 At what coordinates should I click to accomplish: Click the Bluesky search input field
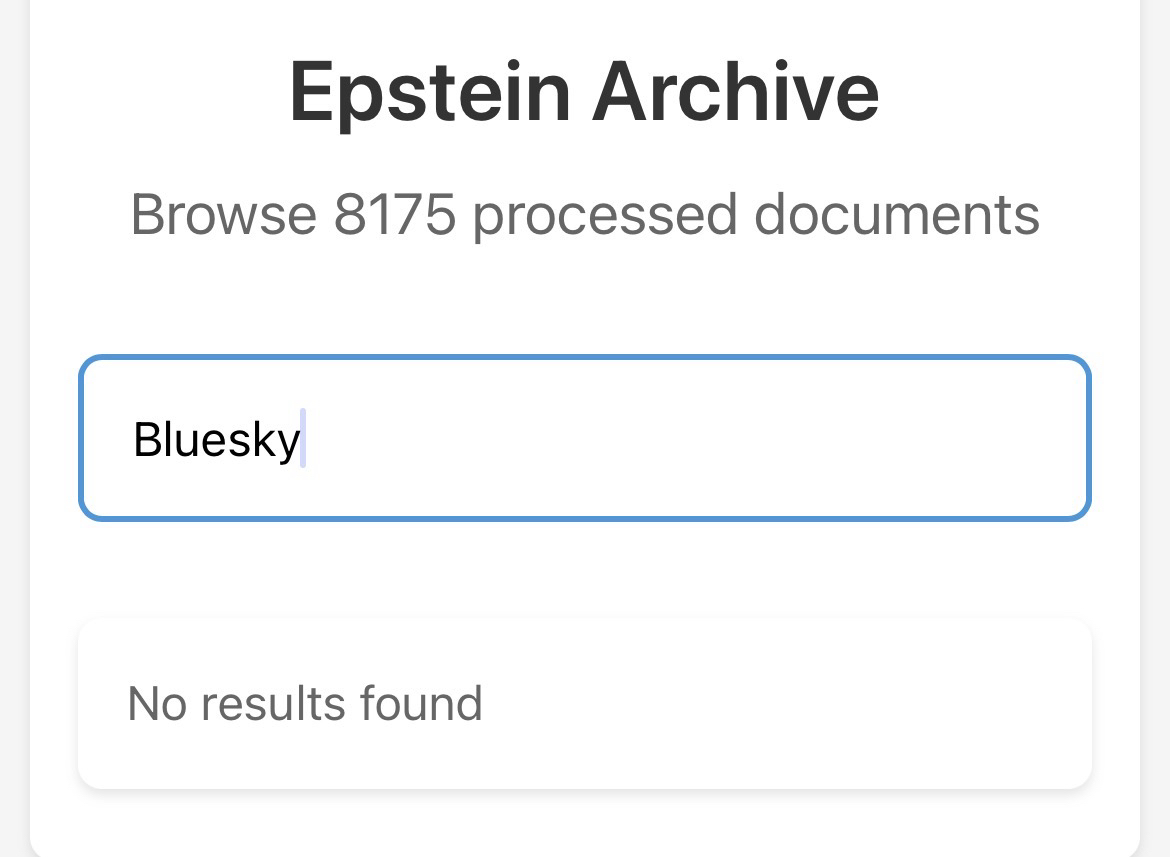(x=584, y=438)
